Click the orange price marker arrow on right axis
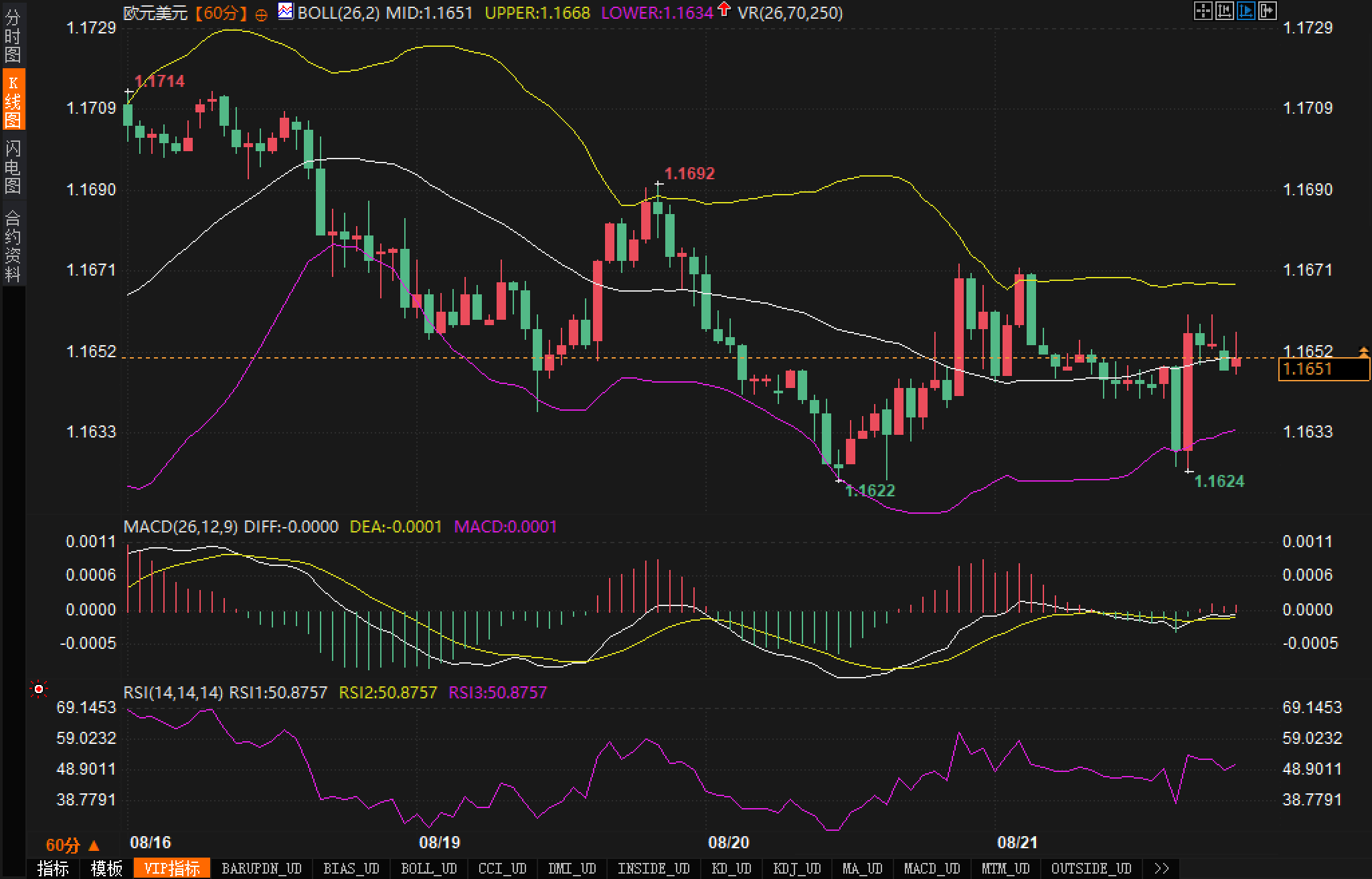This screenshot has height=879, width=1372. coord(1364,351)
